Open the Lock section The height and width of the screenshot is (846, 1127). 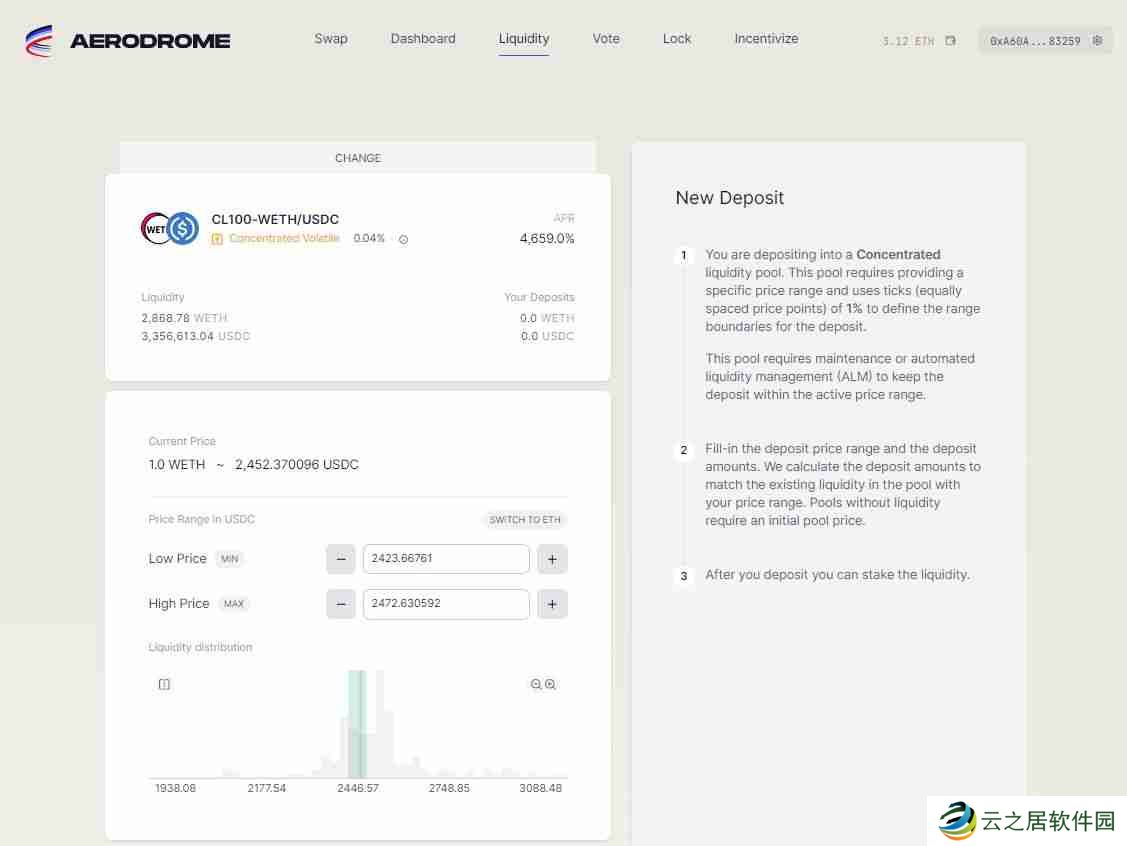[x=677, y=39]
